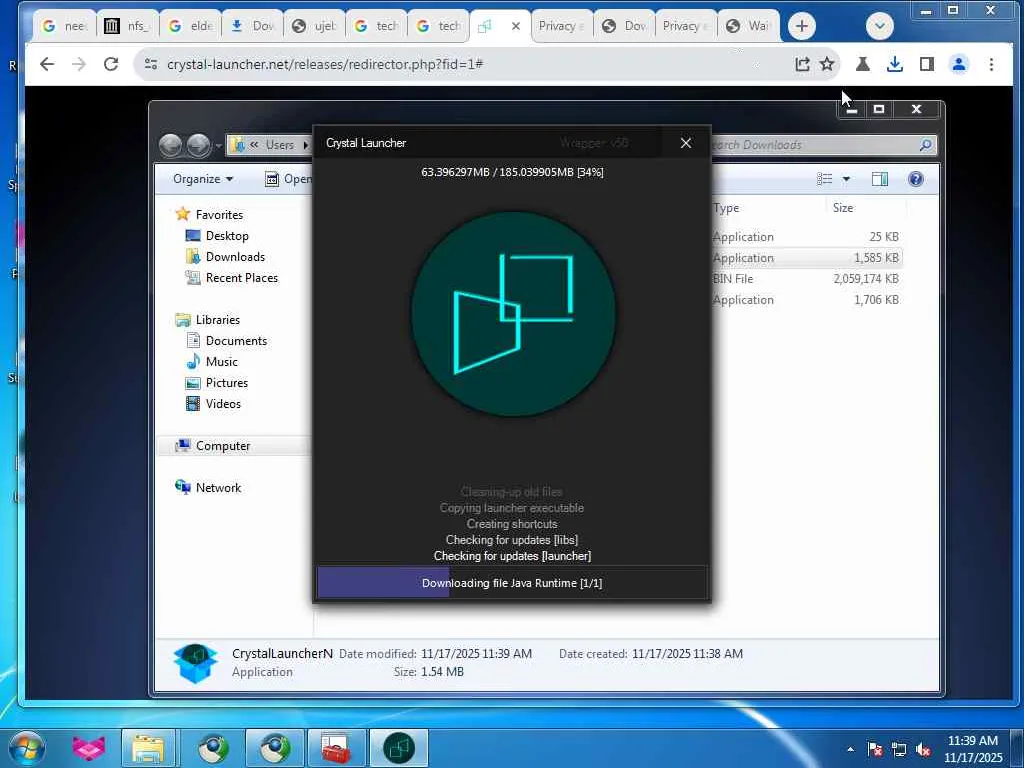Viewport: 1024px width, 768px height.
Task: Click the Java Runtime download progress bar
Action: [x=512, y=583]
